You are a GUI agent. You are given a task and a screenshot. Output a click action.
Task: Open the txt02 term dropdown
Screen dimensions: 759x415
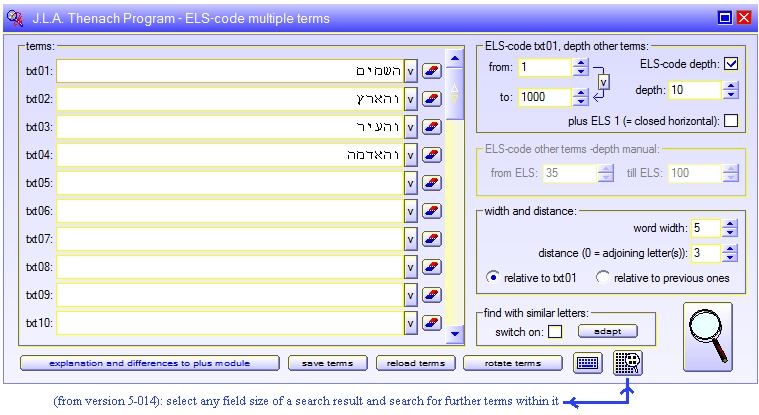click(x=410, y=99)
